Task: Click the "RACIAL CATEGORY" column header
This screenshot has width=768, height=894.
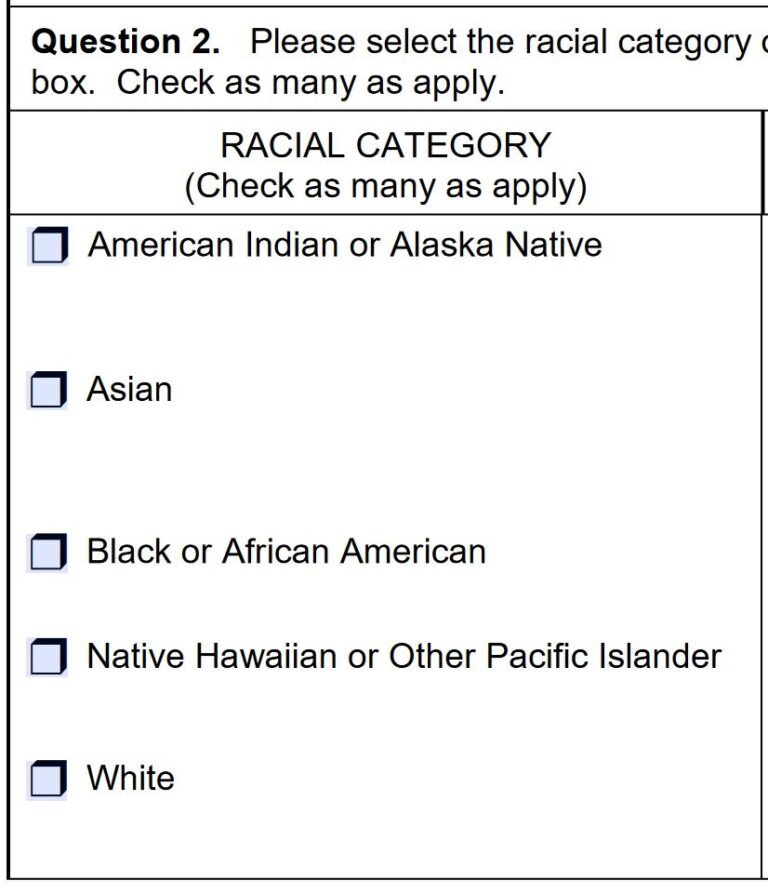Action: pyautogui.click(x=385, y=146)
